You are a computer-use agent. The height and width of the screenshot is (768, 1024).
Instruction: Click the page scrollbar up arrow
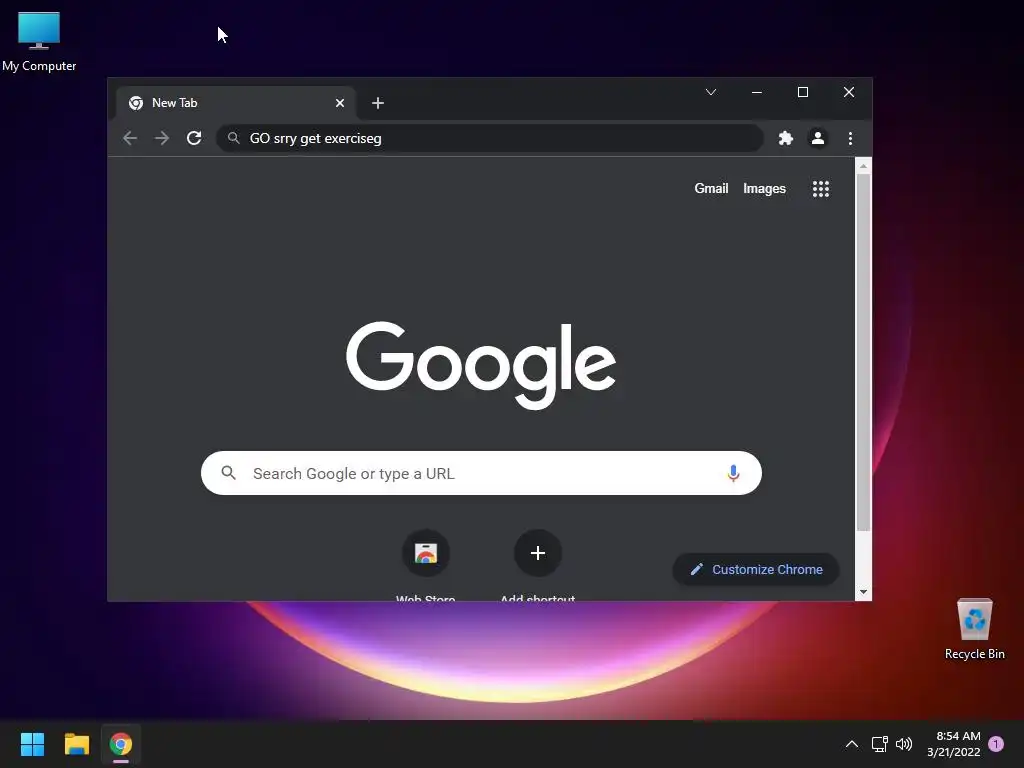(x=863, y=167)
